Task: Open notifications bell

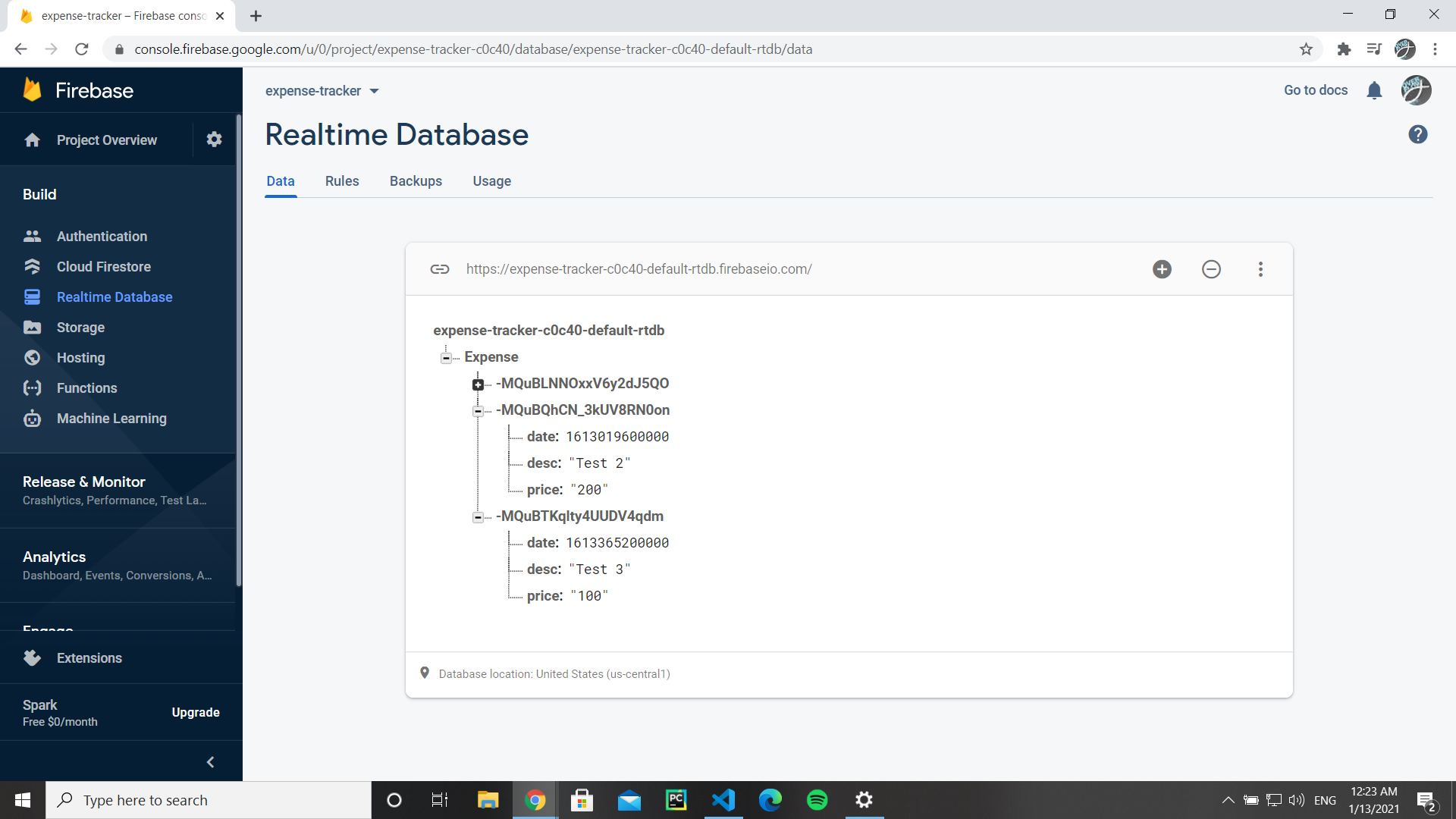Action: [x=1375, y=90]
